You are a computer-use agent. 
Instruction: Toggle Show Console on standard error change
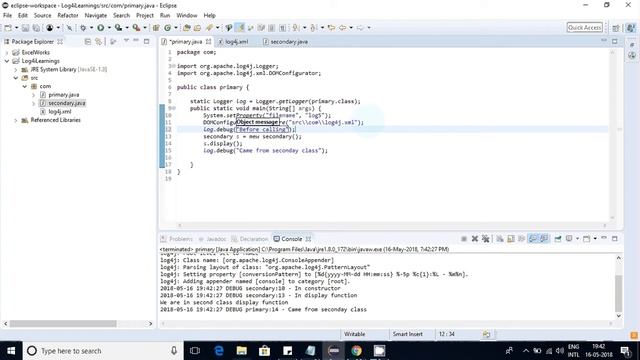(544, 239)
